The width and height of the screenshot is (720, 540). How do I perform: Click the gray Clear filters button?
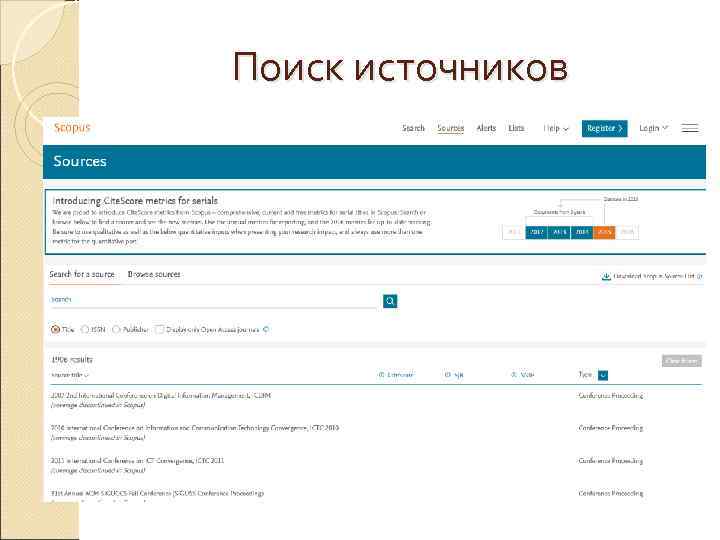click(x=681, y=361)
